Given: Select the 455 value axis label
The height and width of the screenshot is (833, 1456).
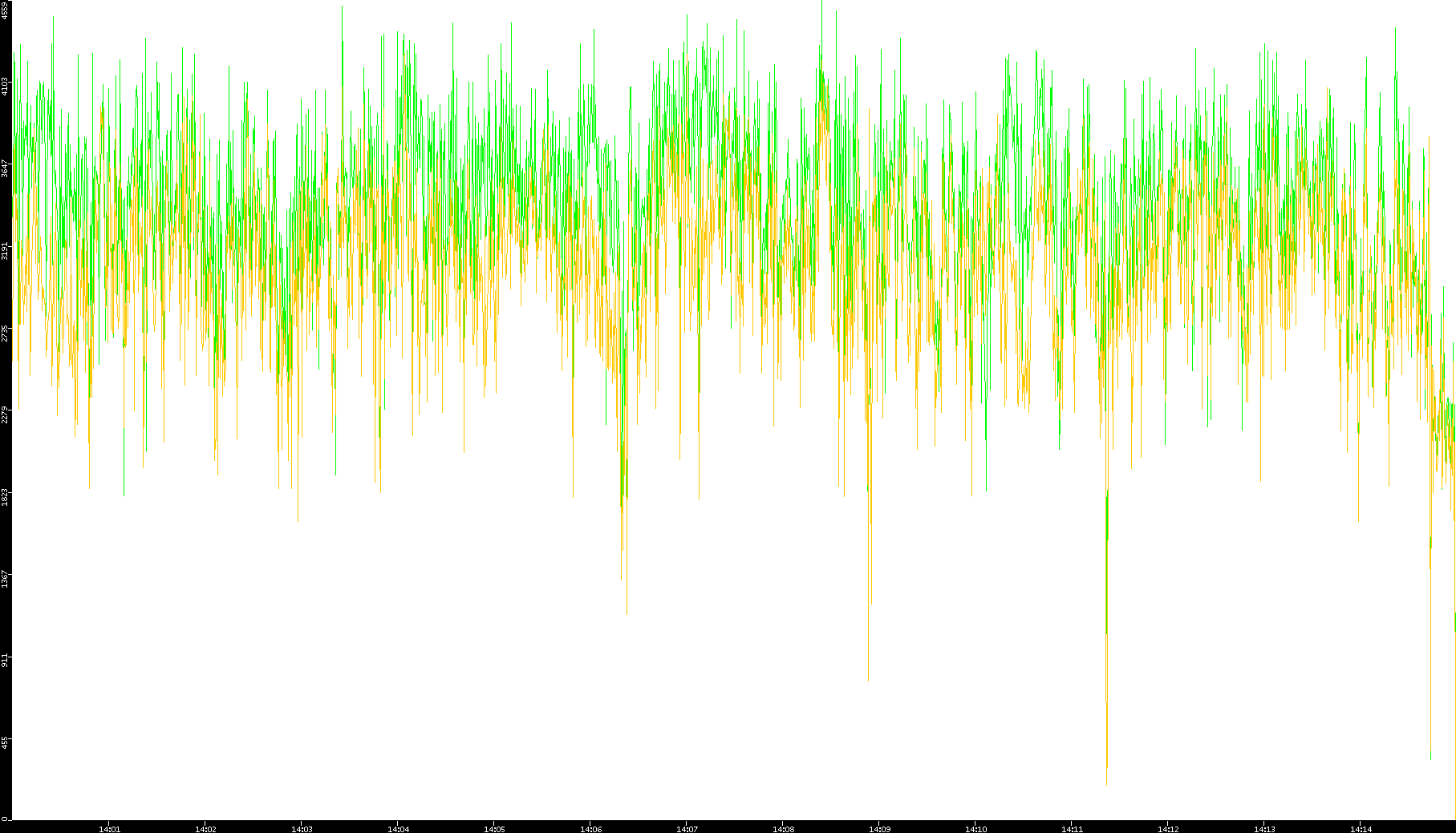Looking at the screenshot, I should tap(5, 742).
